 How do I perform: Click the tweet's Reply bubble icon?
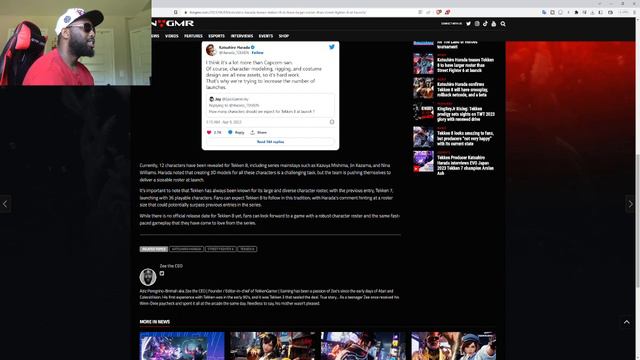[230, 132]
